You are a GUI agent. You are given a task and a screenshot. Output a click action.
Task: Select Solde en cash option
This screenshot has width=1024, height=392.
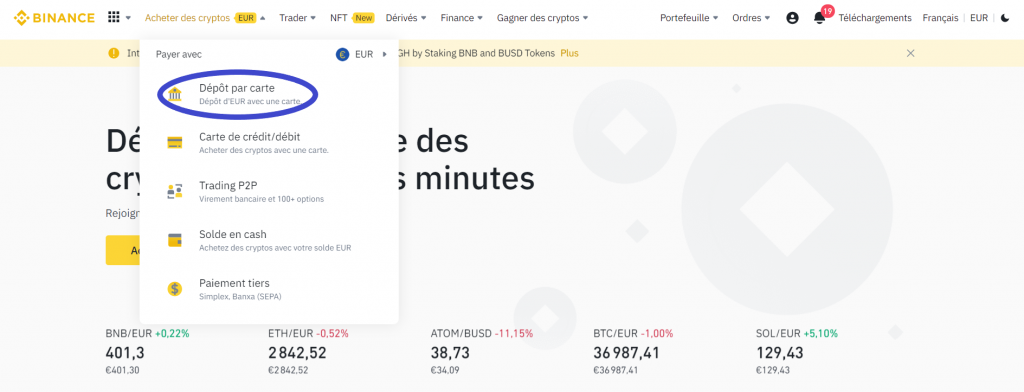[x=268, y=240]
